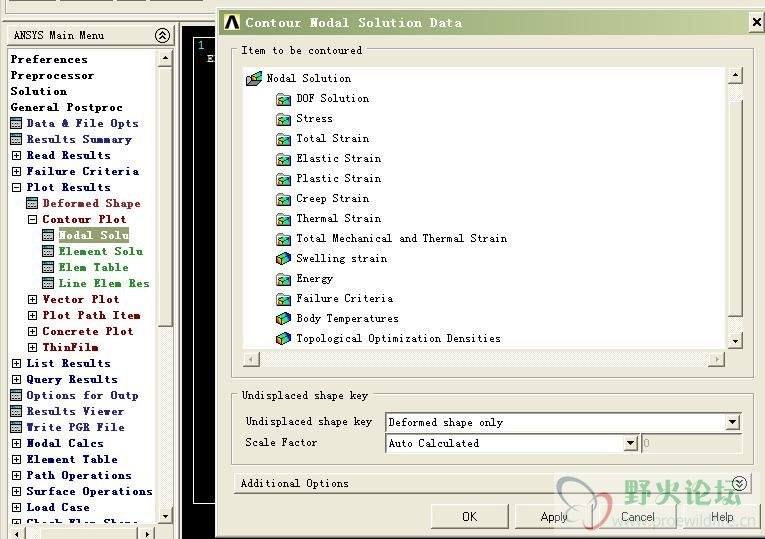This screenshot has height=539, width=765.
Task: Click the Elem Table dialog icon
Action: 48,267
